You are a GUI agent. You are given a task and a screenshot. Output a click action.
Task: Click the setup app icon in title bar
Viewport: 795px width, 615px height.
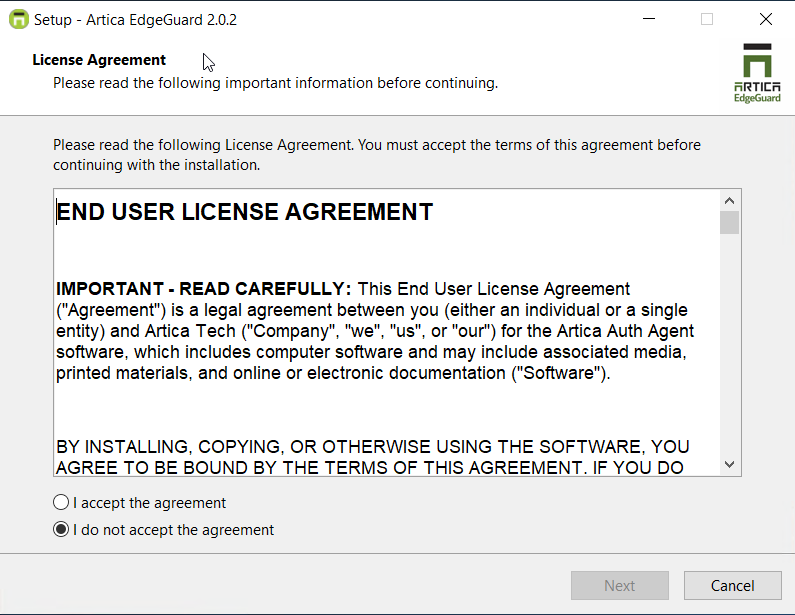point(19,20)
